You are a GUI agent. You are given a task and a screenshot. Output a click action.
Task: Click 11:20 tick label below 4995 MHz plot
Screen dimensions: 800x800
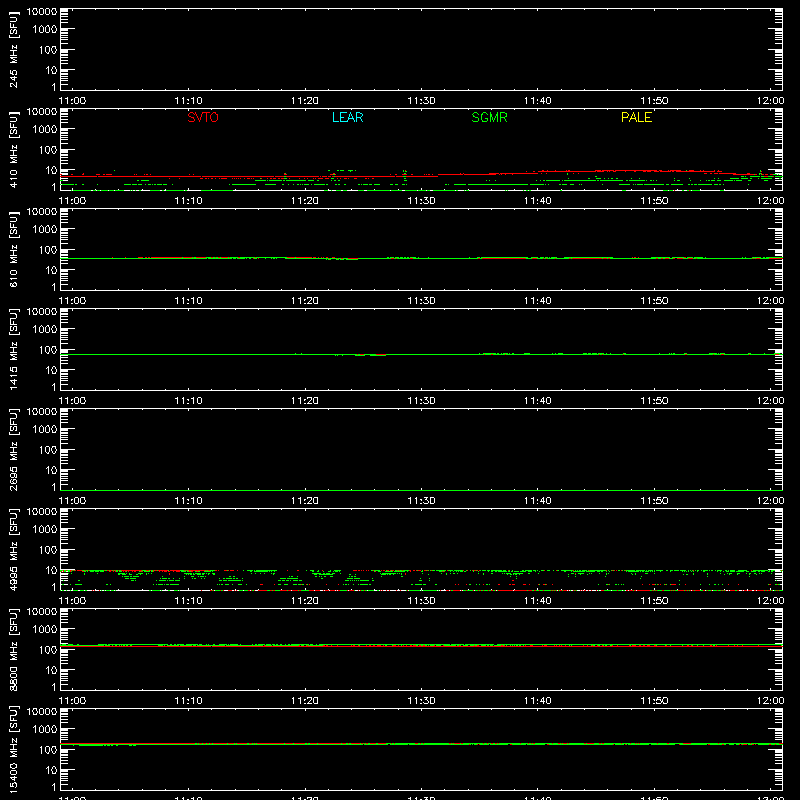coord(305,601)
